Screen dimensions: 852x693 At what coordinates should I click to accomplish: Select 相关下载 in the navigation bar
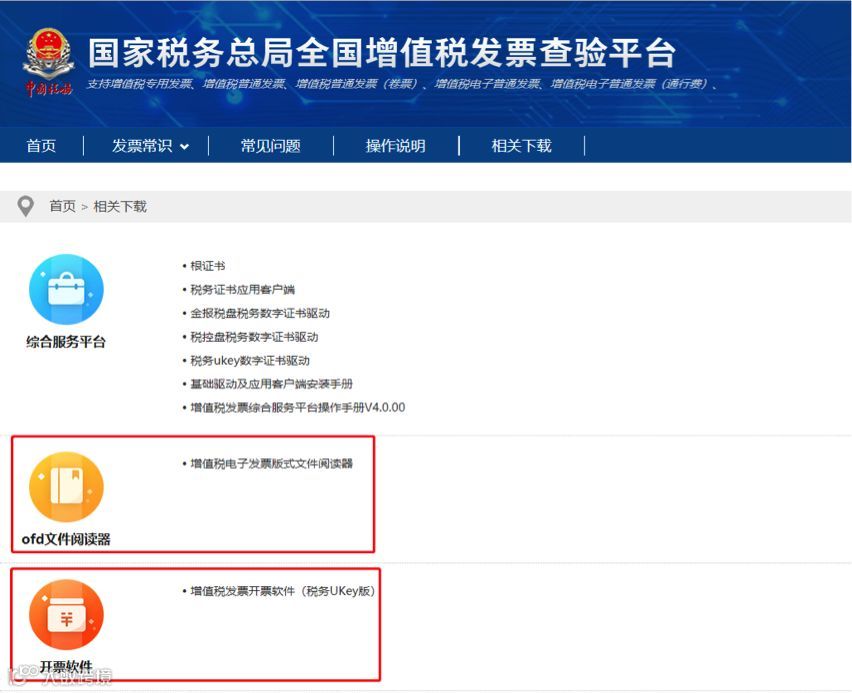click(x=522, y=146)
